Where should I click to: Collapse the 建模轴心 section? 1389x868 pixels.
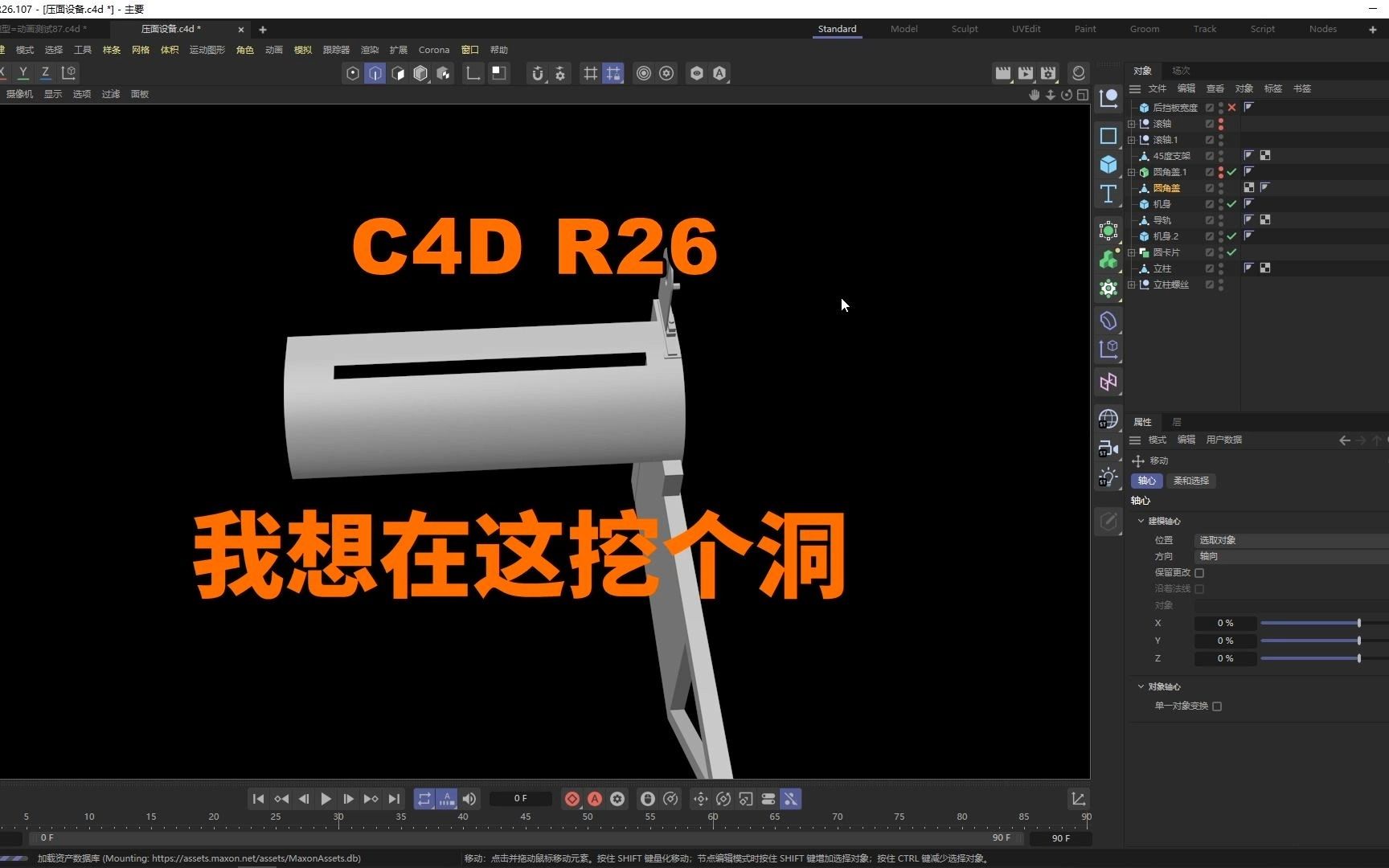pos(1141,520)
